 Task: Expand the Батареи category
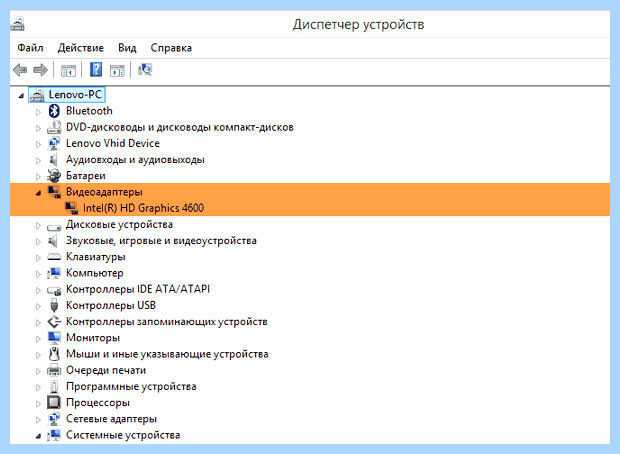point(38,177)
